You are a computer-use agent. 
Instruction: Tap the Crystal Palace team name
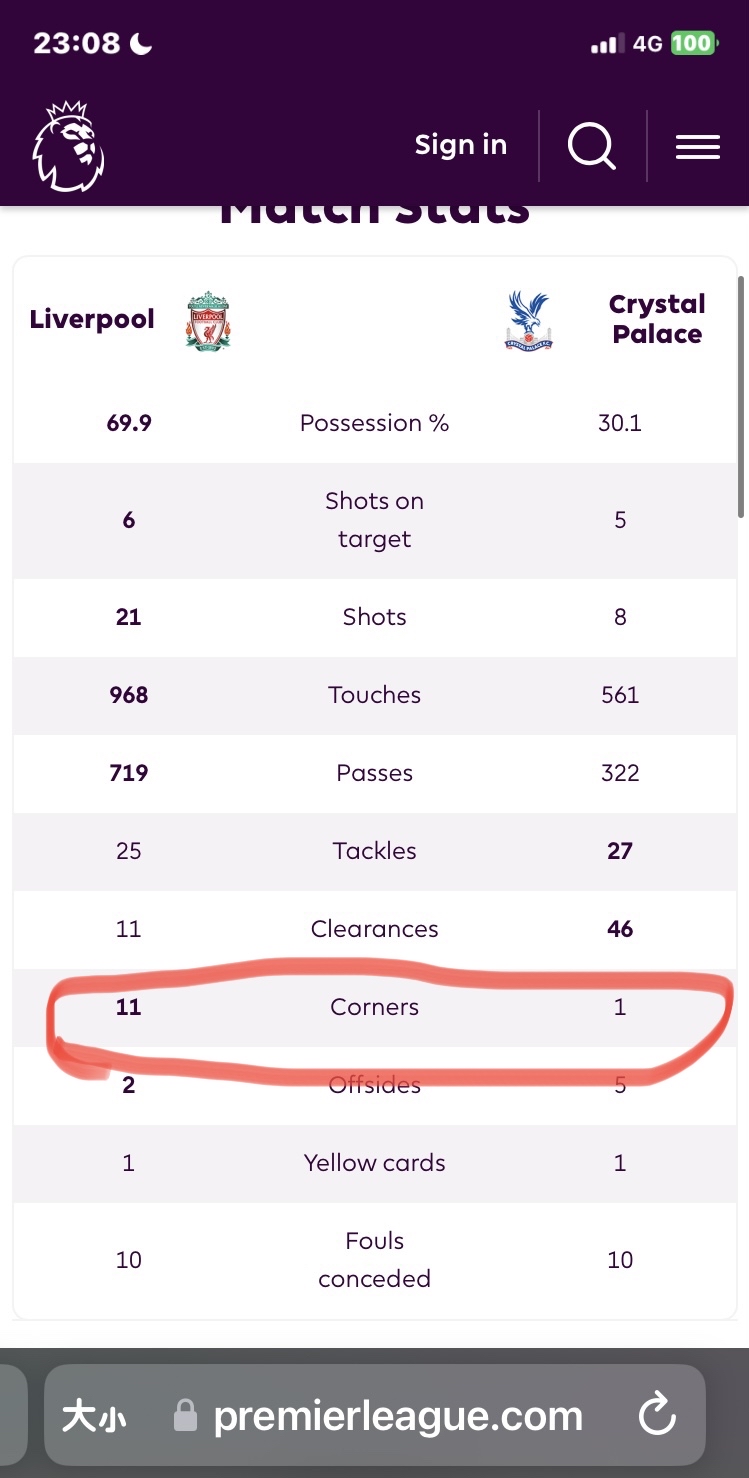pos(657,319)
